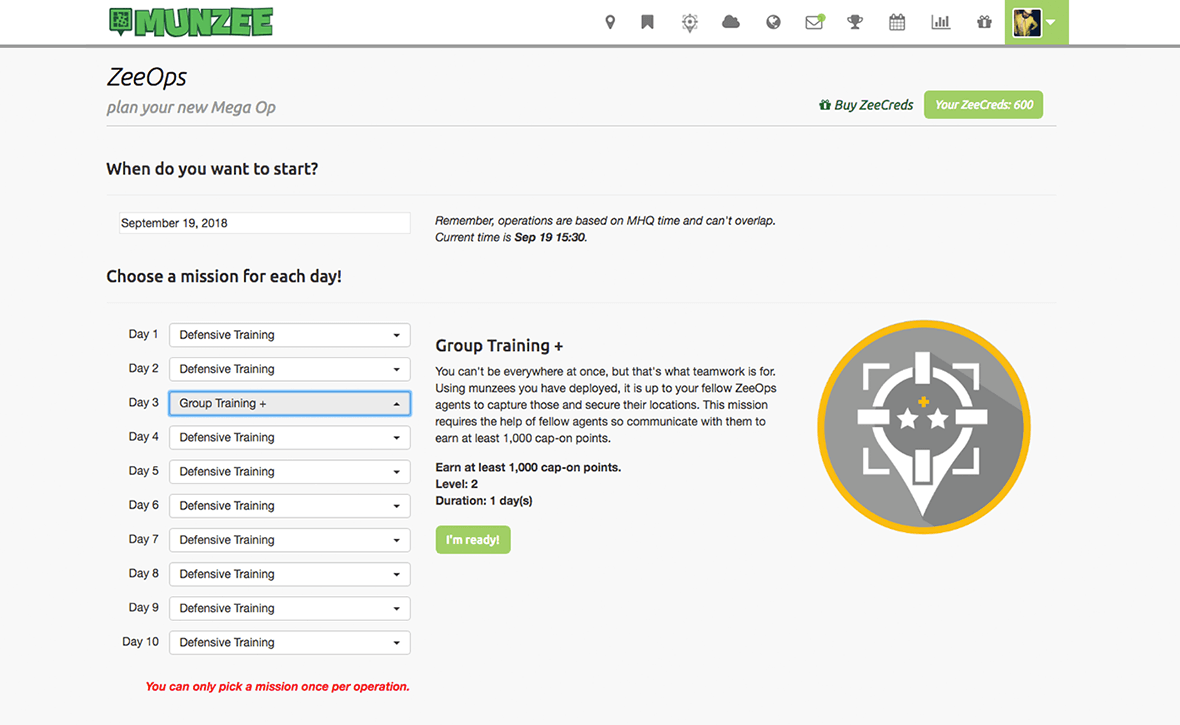Open the calendar icon in navbar

click(897, 23)
